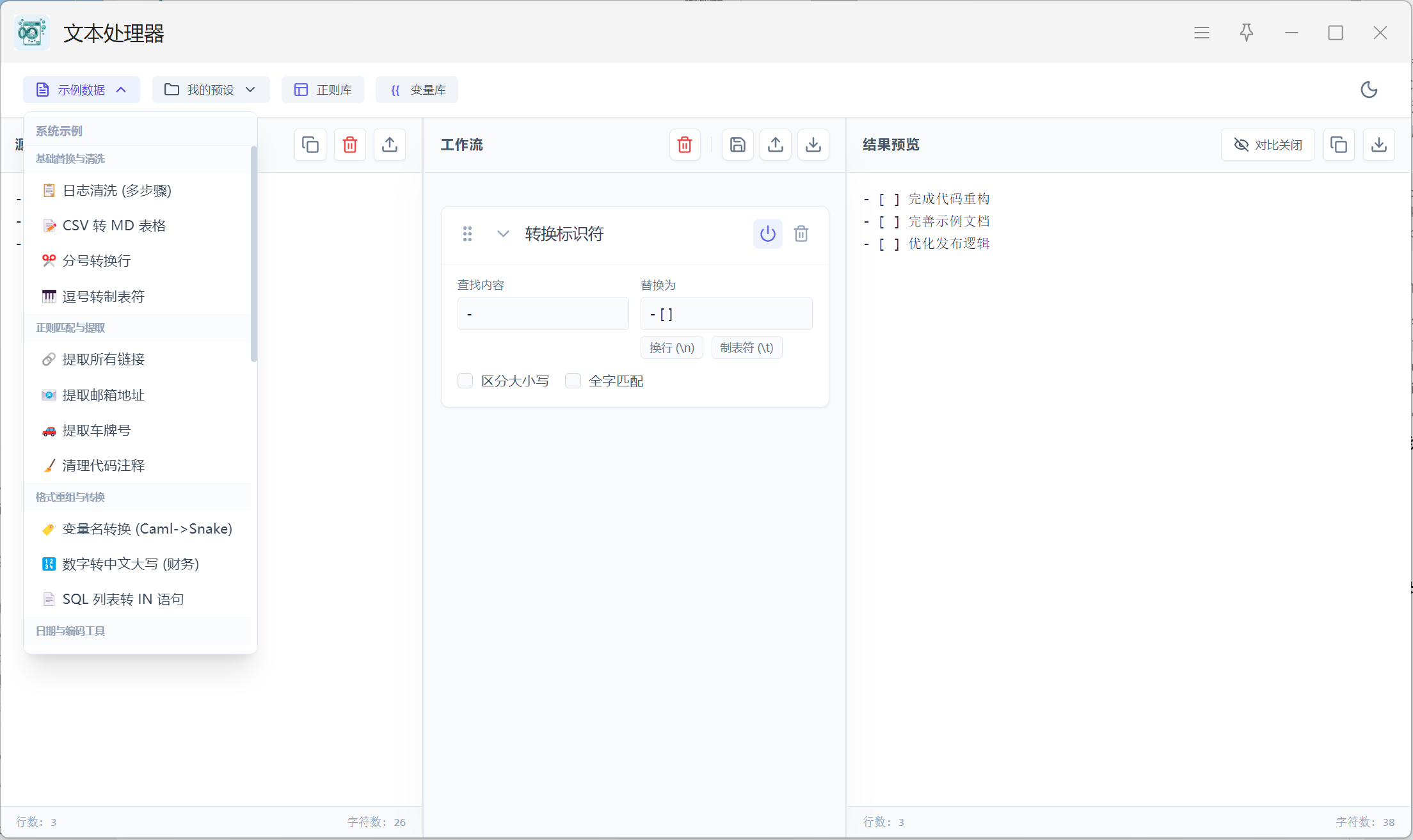
Task: Collapse the 转换标识符 step chevron
Action: [503, 234]
